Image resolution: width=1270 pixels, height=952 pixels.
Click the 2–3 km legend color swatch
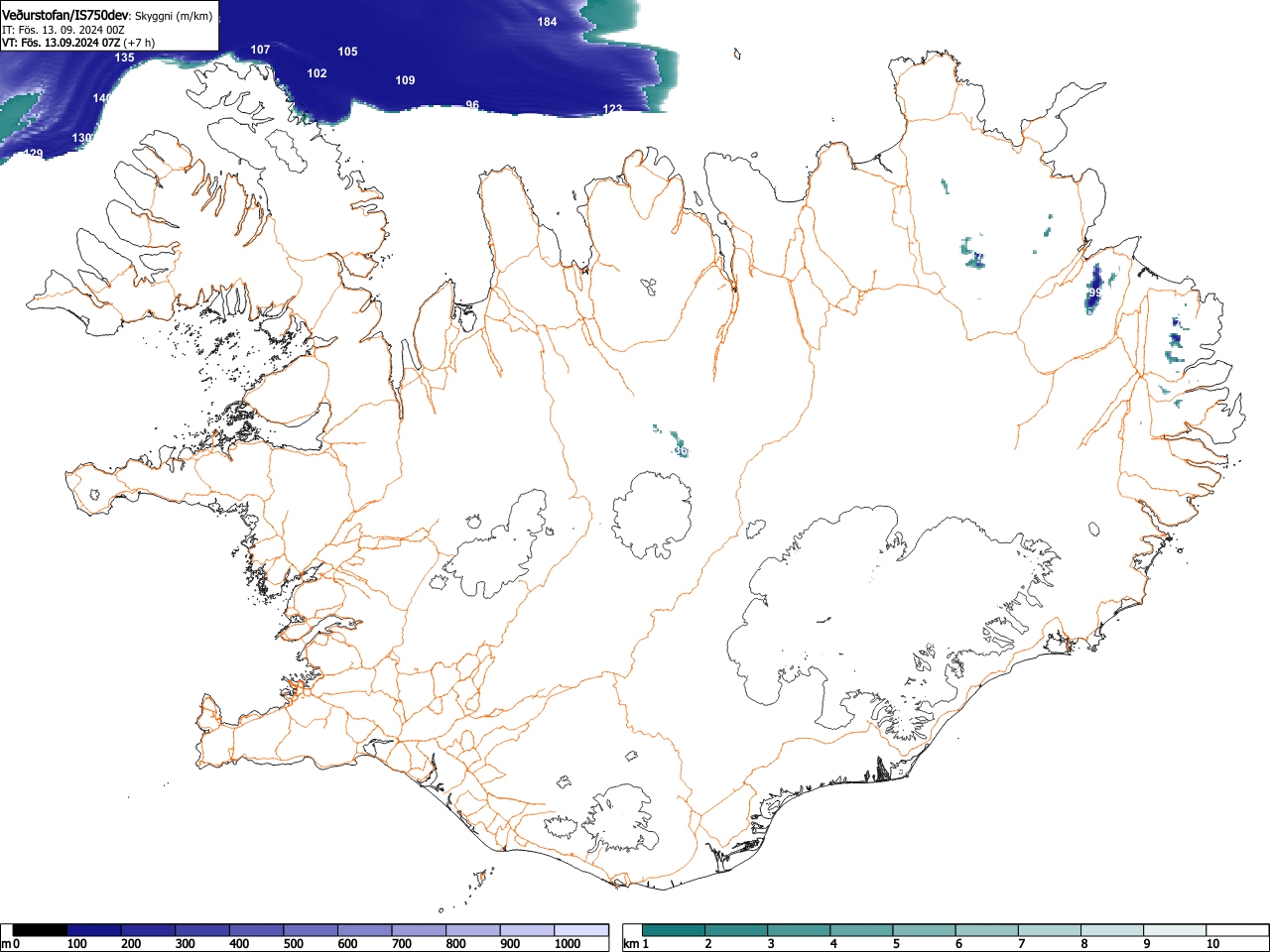coord(736,930)
